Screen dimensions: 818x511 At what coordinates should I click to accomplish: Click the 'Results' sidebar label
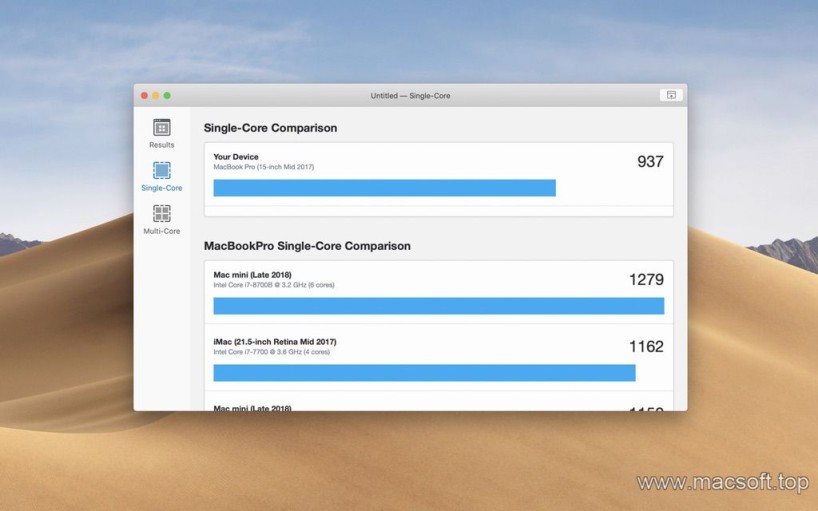[x=161, y=145]
